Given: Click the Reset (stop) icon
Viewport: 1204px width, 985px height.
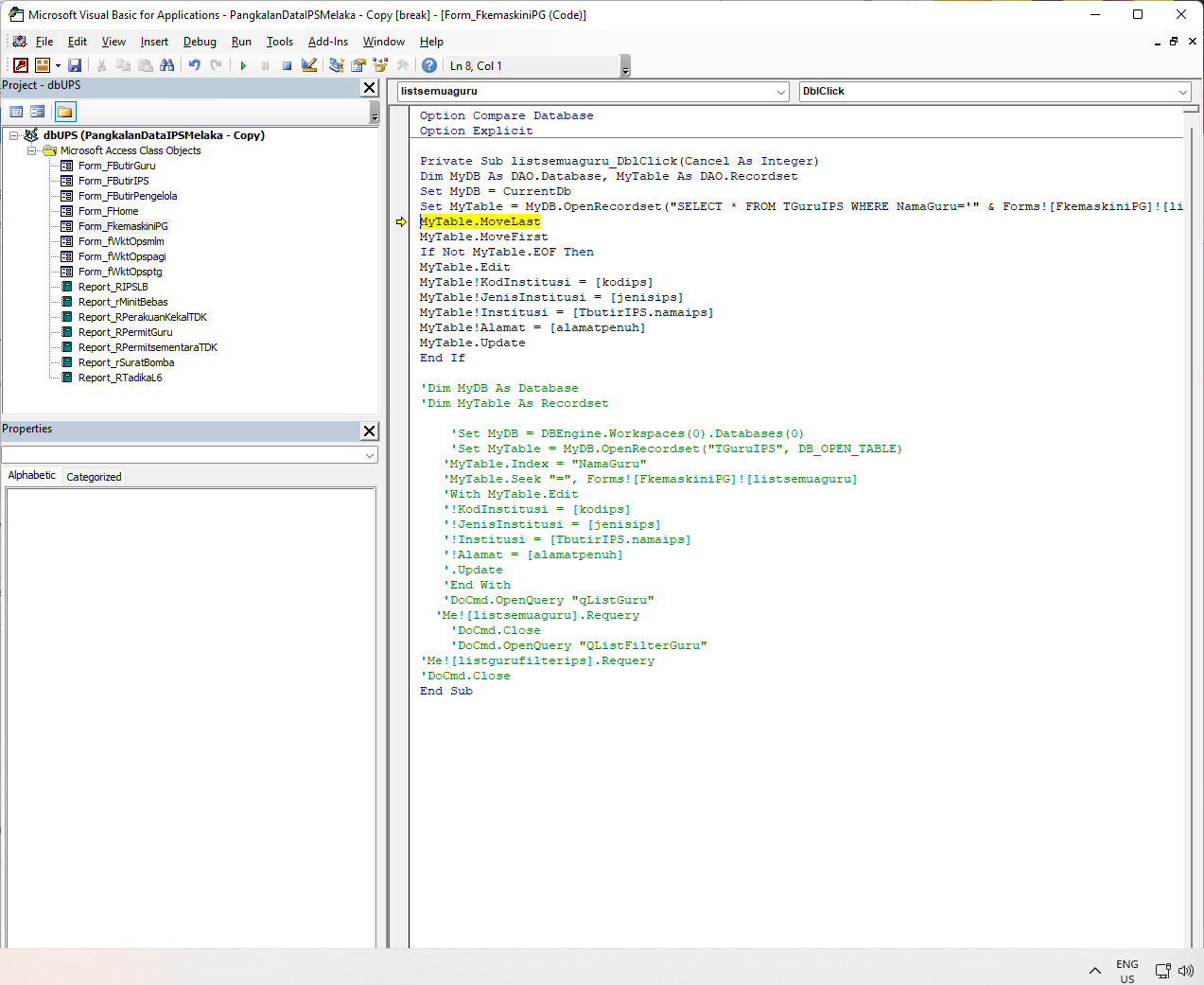Looking at the screenshot, I should [x=287, y=65].
